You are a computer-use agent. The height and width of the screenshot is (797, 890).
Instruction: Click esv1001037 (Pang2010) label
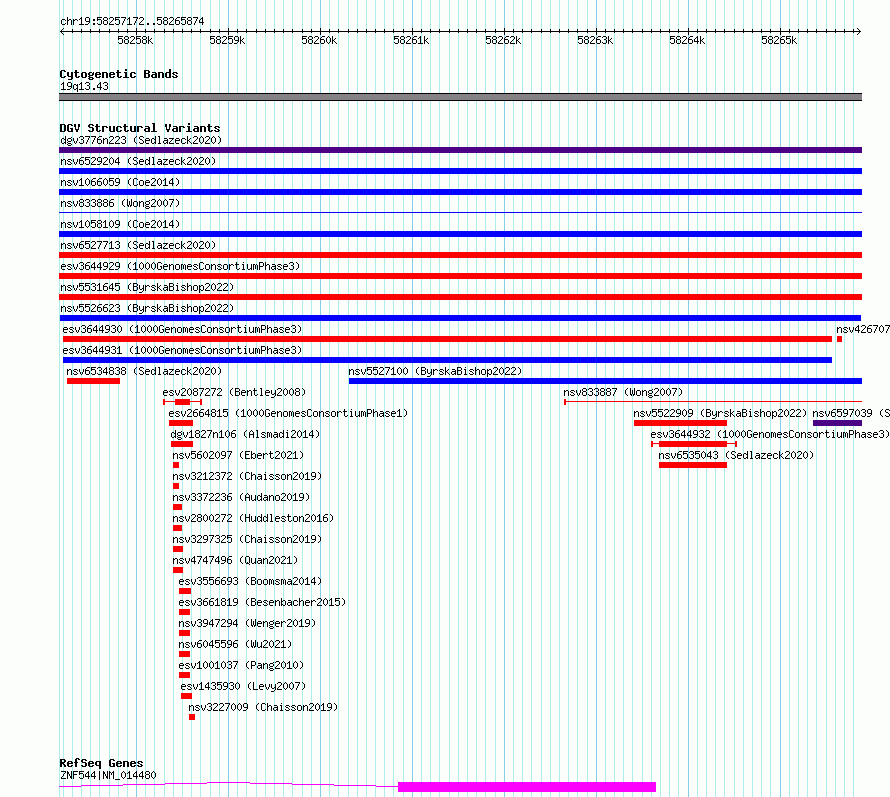(x=241, y=665)
